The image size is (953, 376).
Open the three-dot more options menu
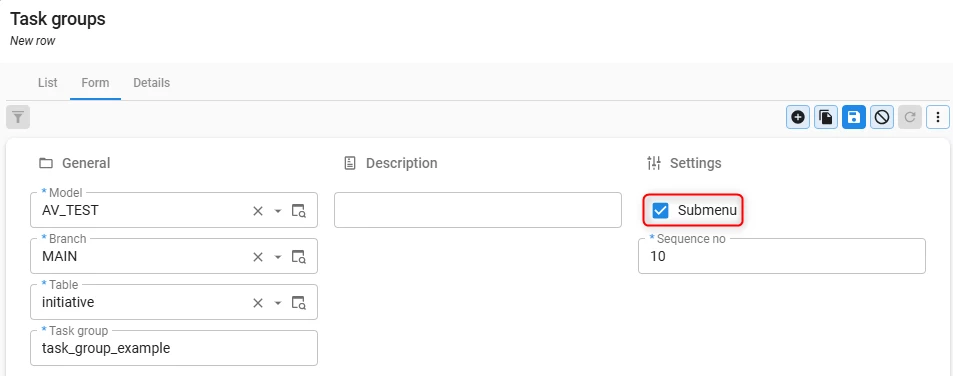(938, 117)
